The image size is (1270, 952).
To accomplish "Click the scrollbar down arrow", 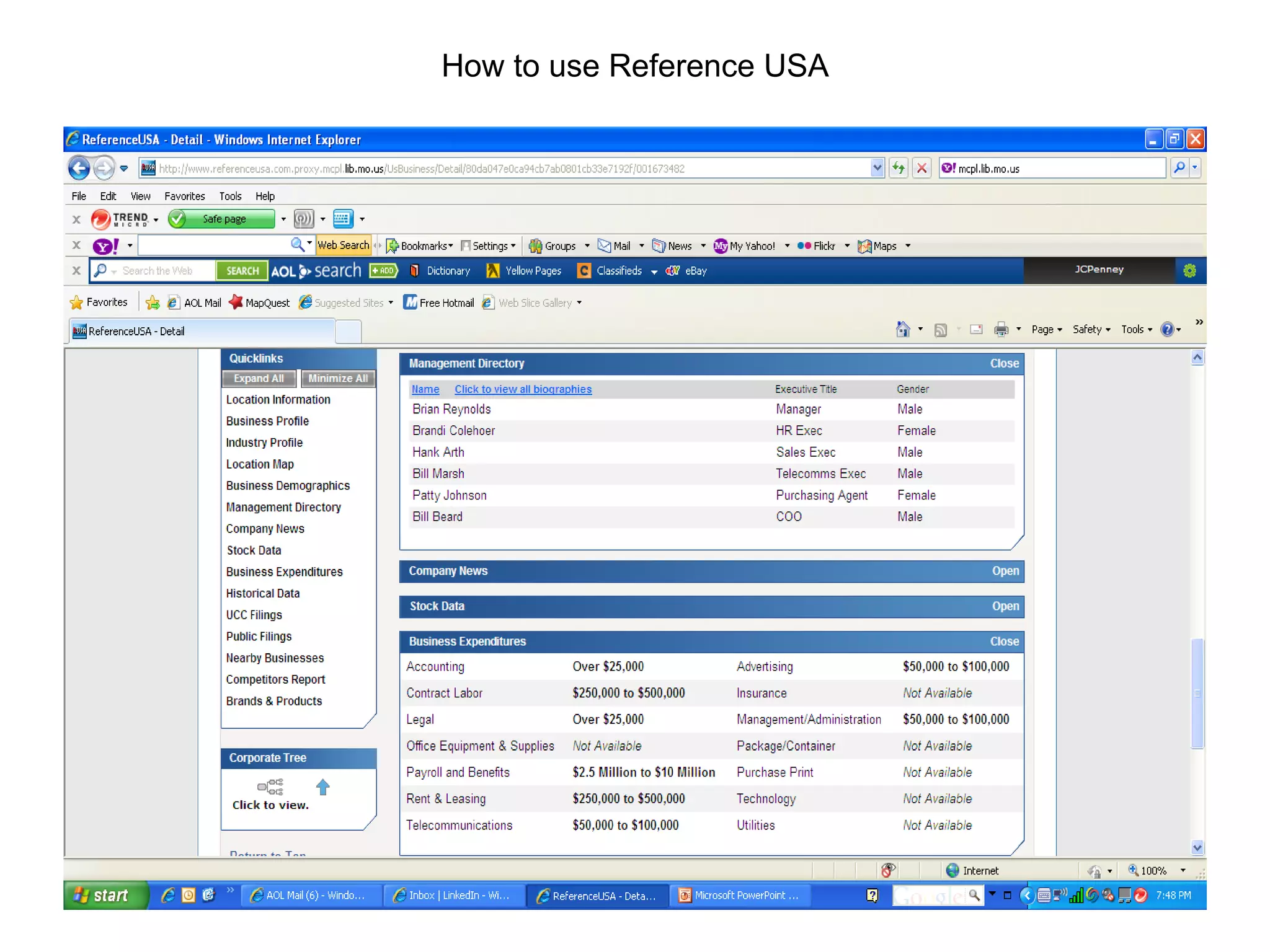I will click(x=1197, y=847).
